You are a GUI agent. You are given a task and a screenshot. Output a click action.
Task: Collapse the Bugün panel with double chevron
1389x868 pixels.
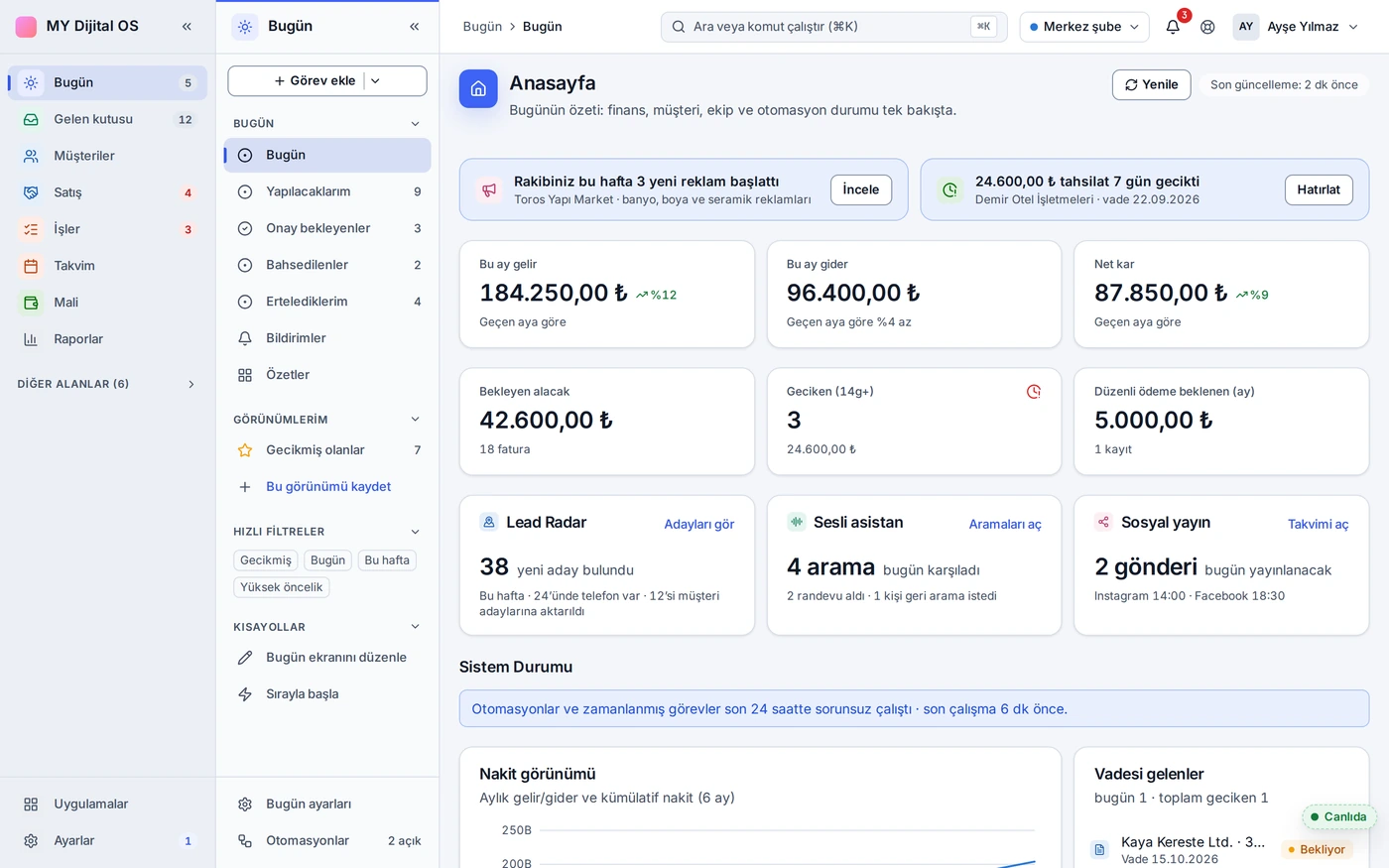tap(414, 27)
